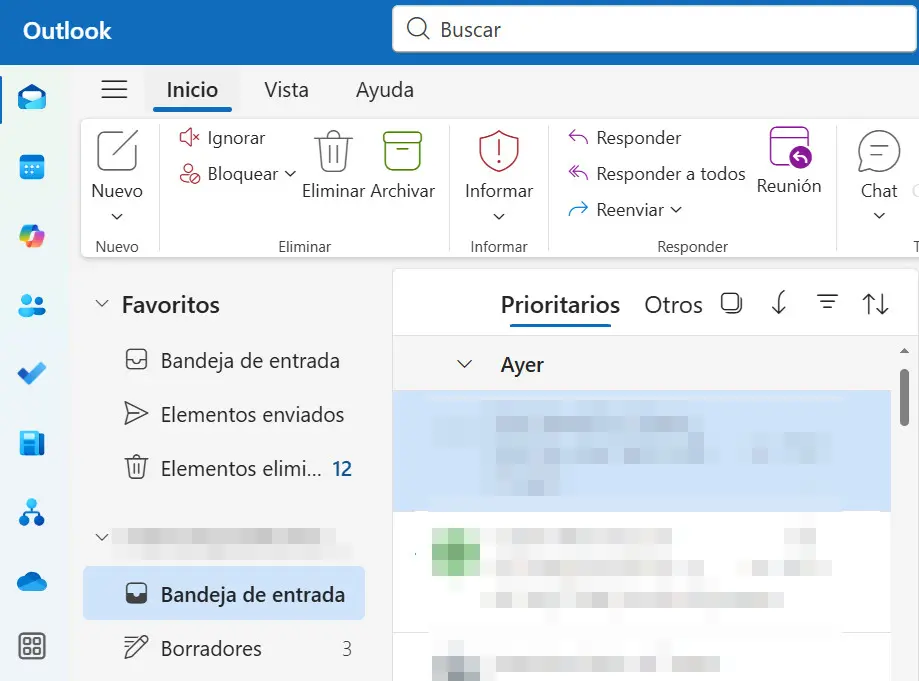
Task: Open Groups from the sidebar
Action: tap(31, 512)
